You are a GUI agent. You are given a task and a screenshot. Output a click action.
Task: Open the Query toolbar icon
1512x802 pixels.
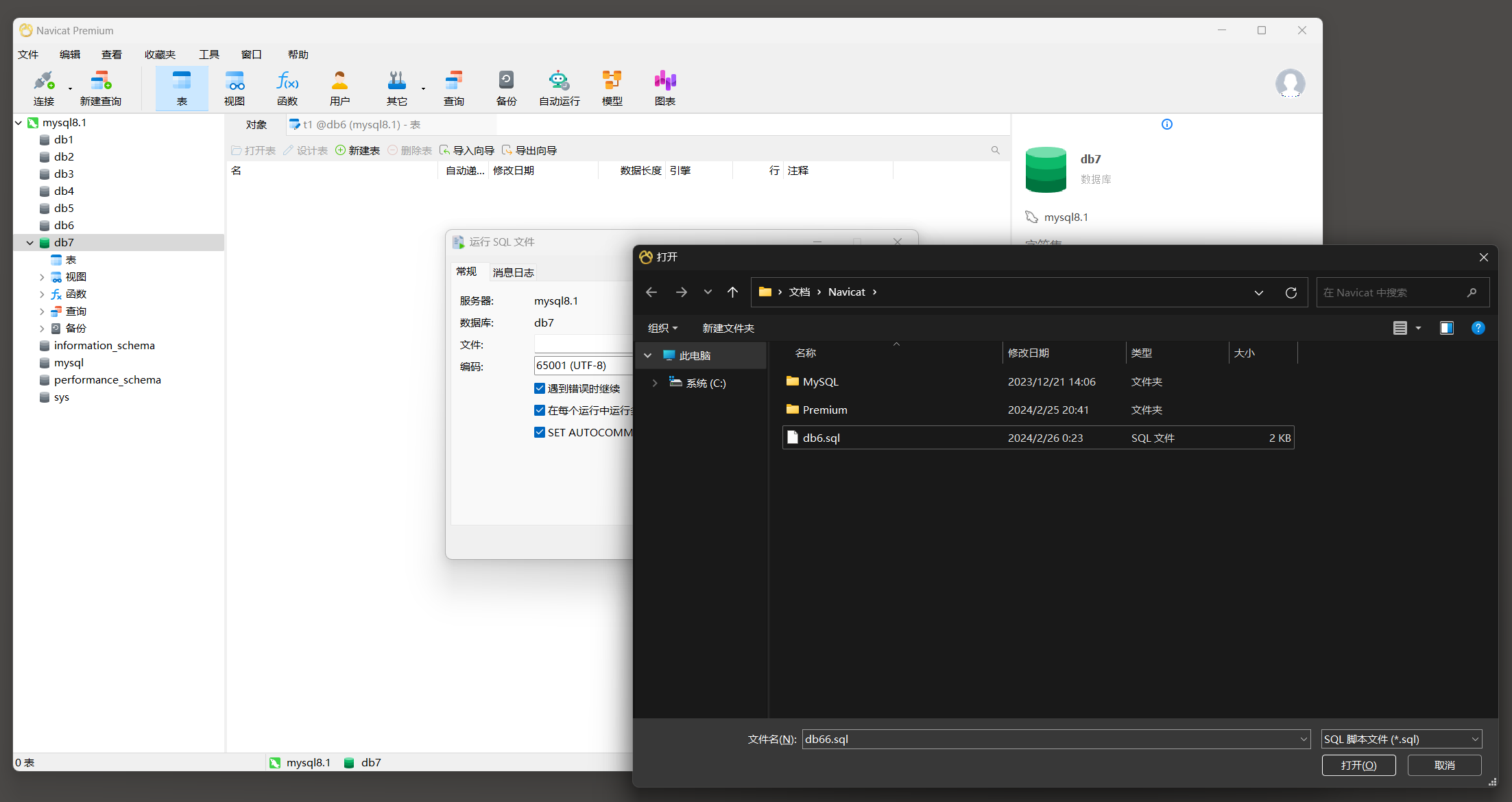coord(454,88)
